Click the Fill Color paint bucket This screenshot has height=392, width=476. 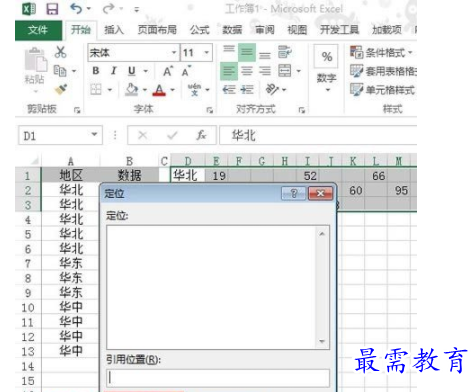131,89
